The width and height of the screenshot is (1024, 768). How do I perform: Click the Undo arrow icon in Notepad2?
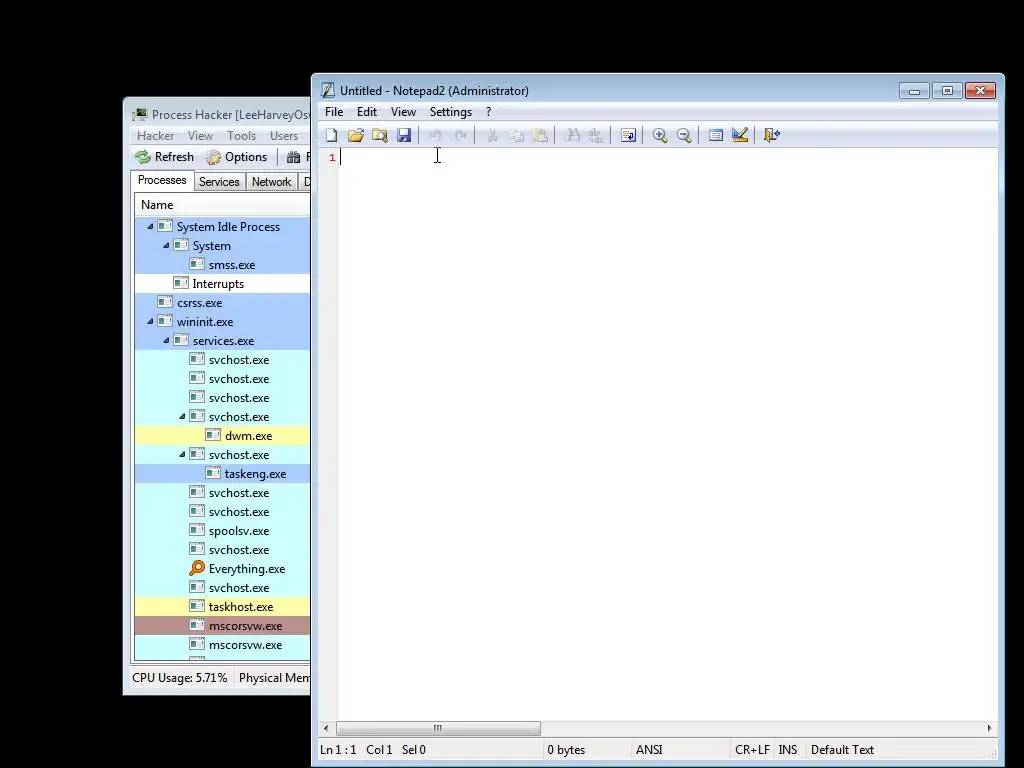tap(436, 135)
